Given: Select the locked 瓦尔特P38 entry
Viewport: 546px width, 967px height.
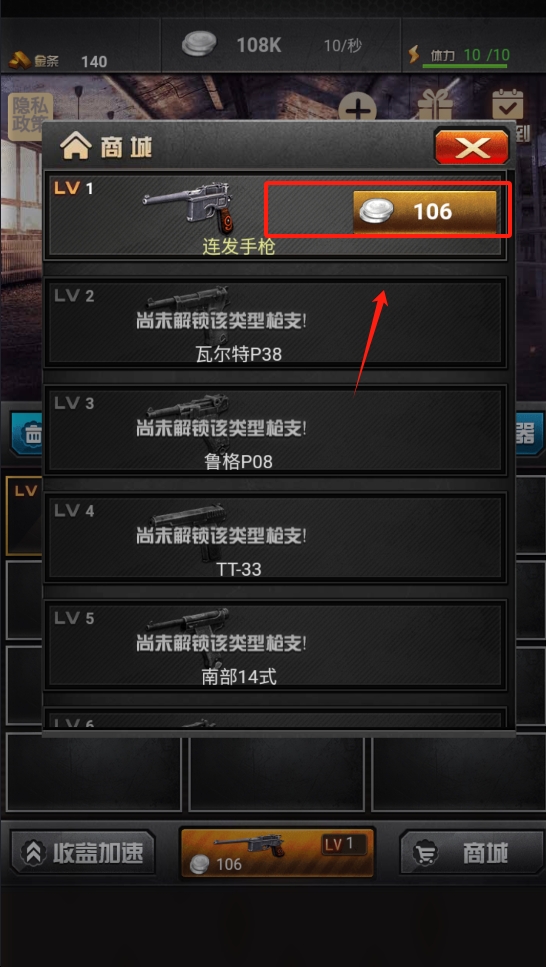Looking at the screenshot, I should 275,321.
